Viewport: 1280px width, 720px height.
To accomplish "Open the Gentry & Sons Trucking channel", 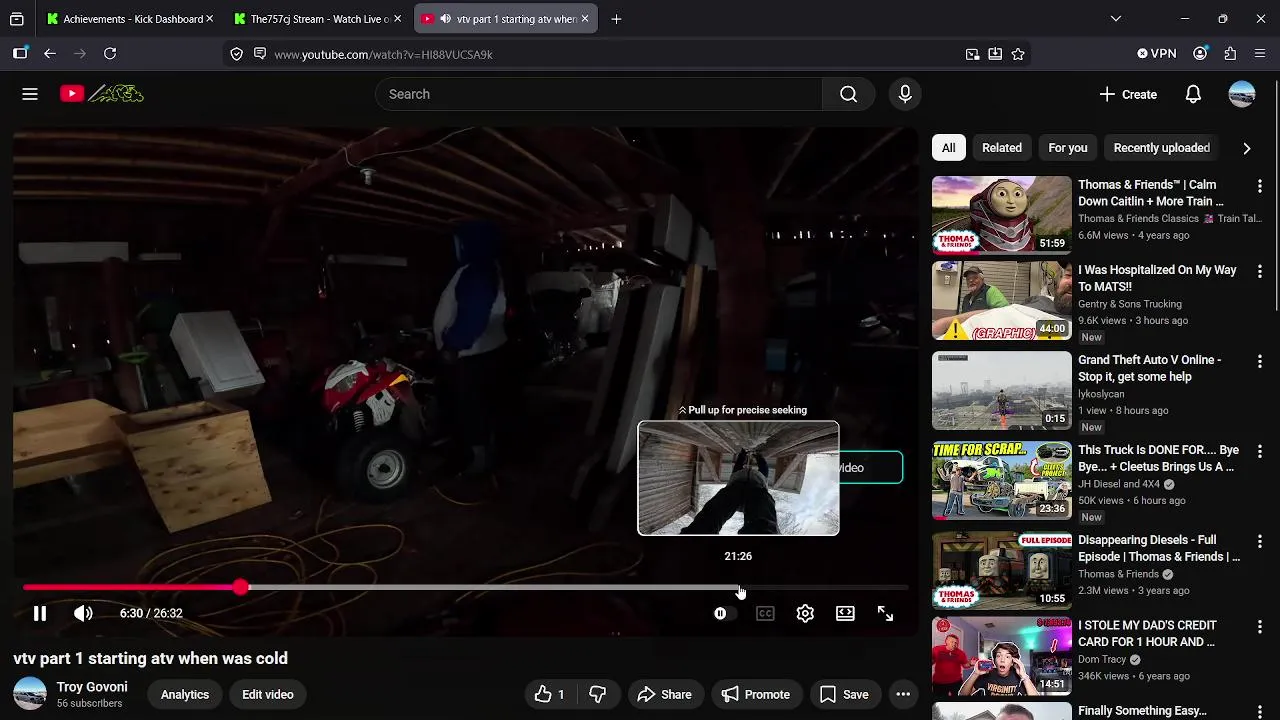I will coord(1129,304).
